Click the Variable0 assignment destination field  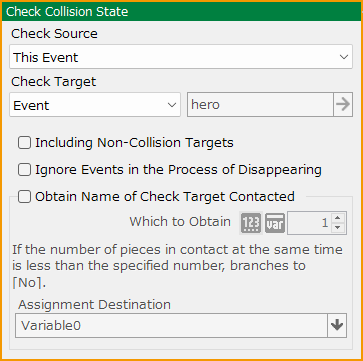tap(171, 325)
